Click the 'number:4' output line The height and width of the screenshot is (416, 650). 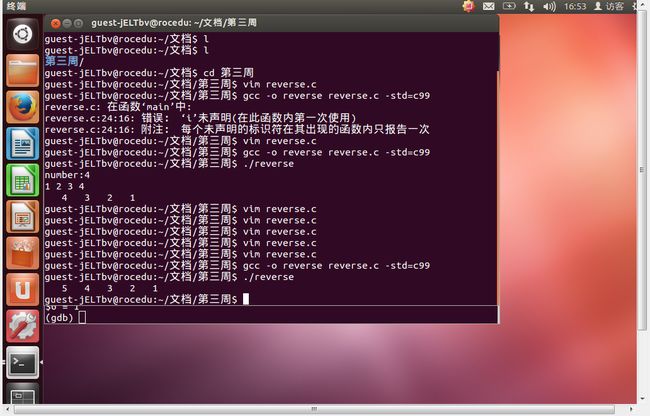click(67, 175)
